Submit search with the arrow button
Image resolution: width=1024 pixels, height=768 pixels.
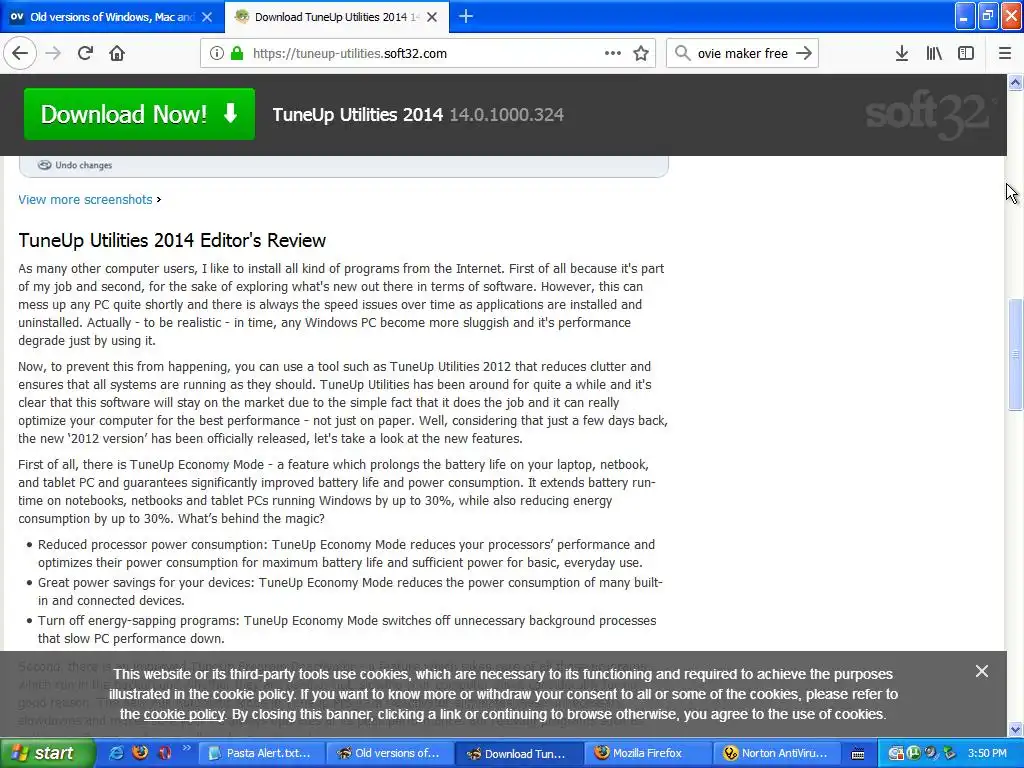pos(804,54)
